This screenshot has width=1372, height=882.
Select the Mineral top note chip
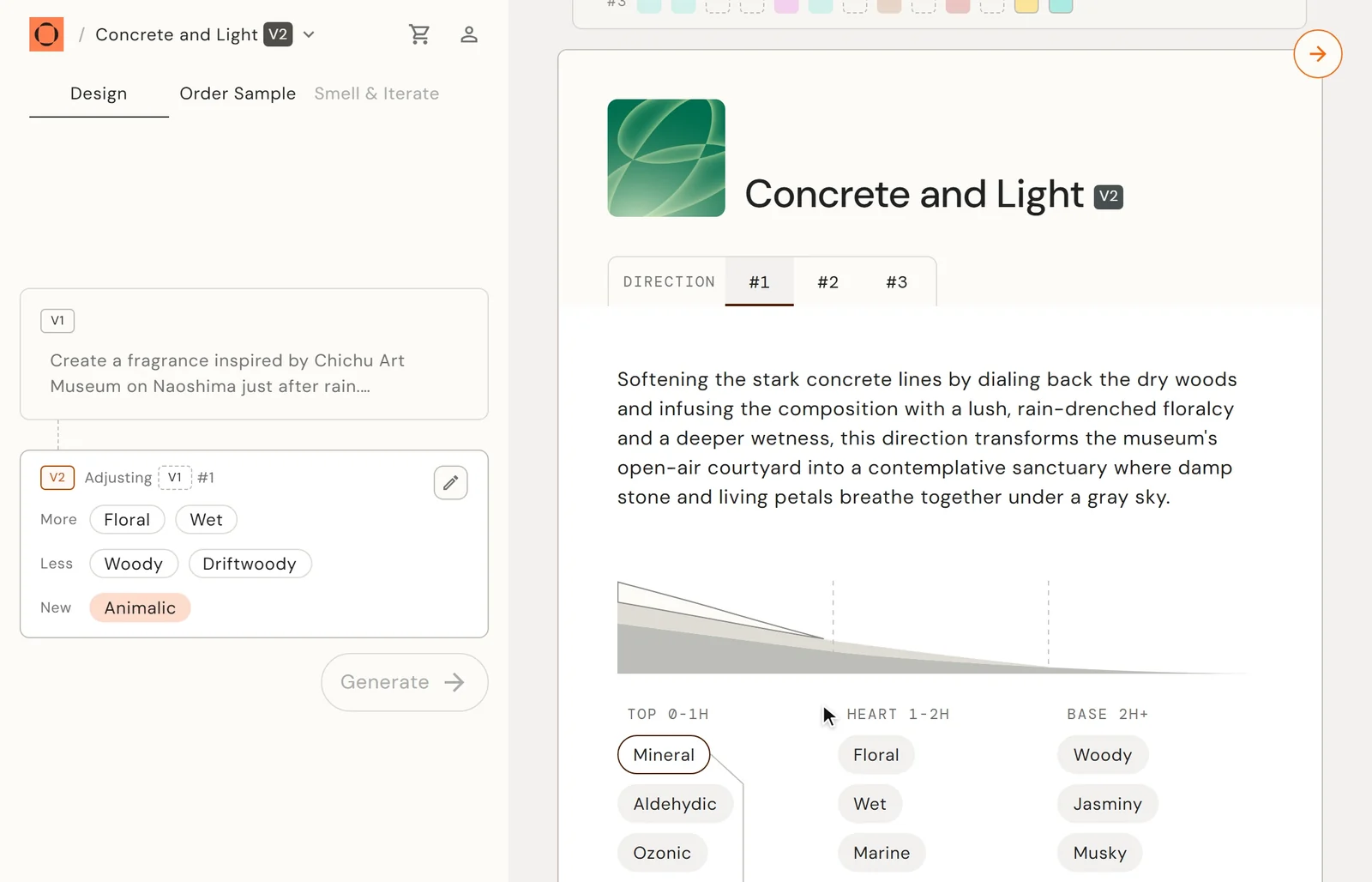tap(664, 755)
